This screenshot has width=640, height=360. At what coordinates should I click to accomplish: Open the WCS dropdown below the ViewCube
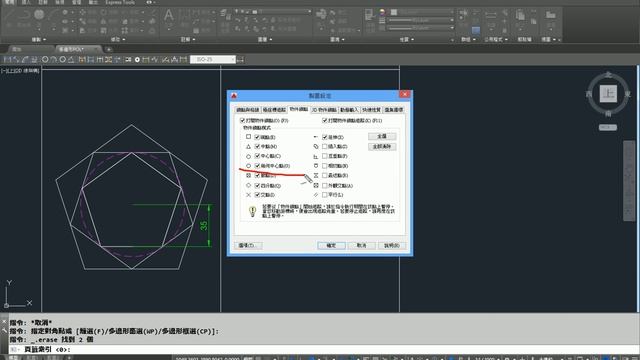click(x=608, y=127)
